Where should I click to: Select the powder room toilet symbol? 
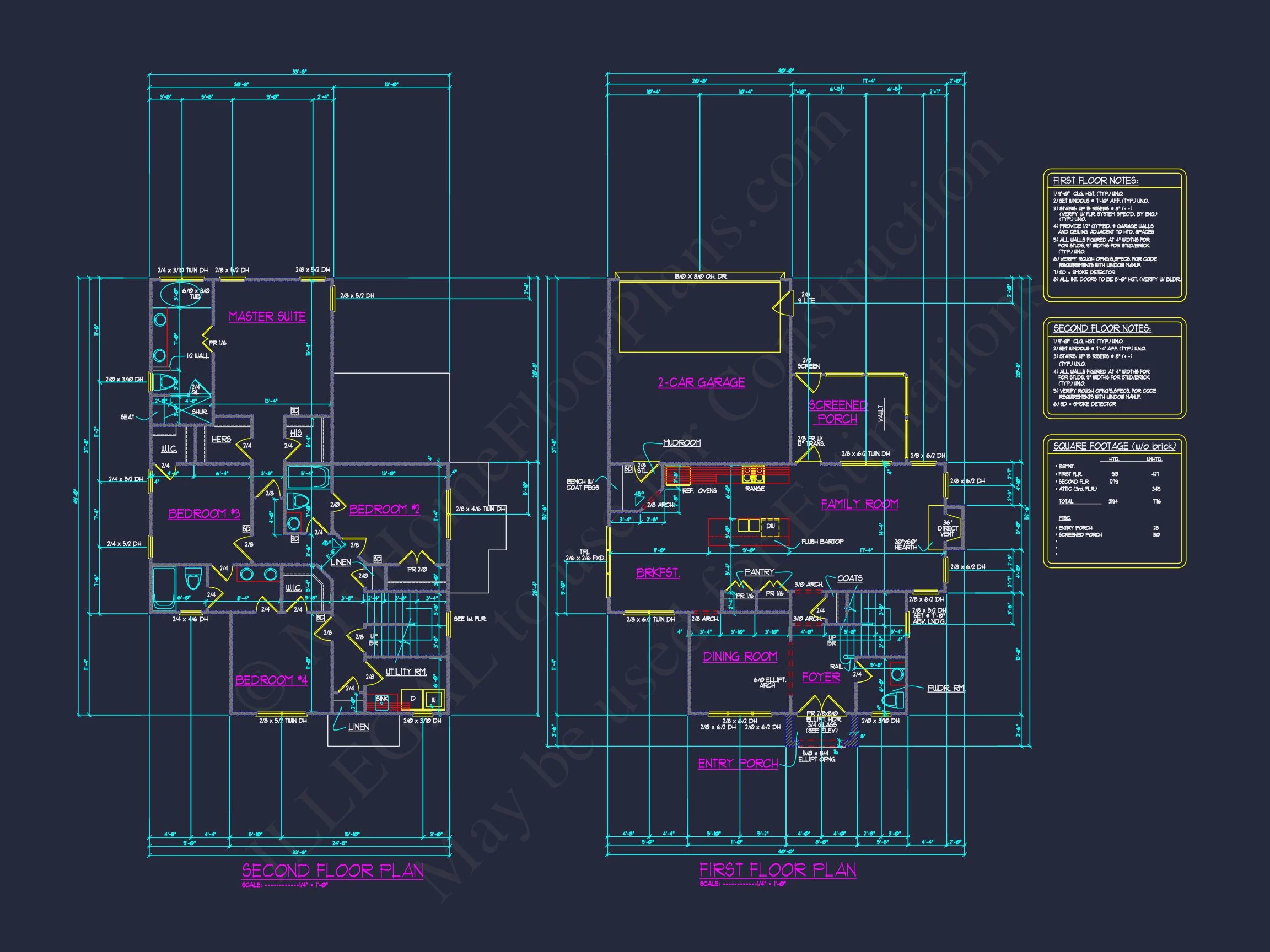[894, 700]
